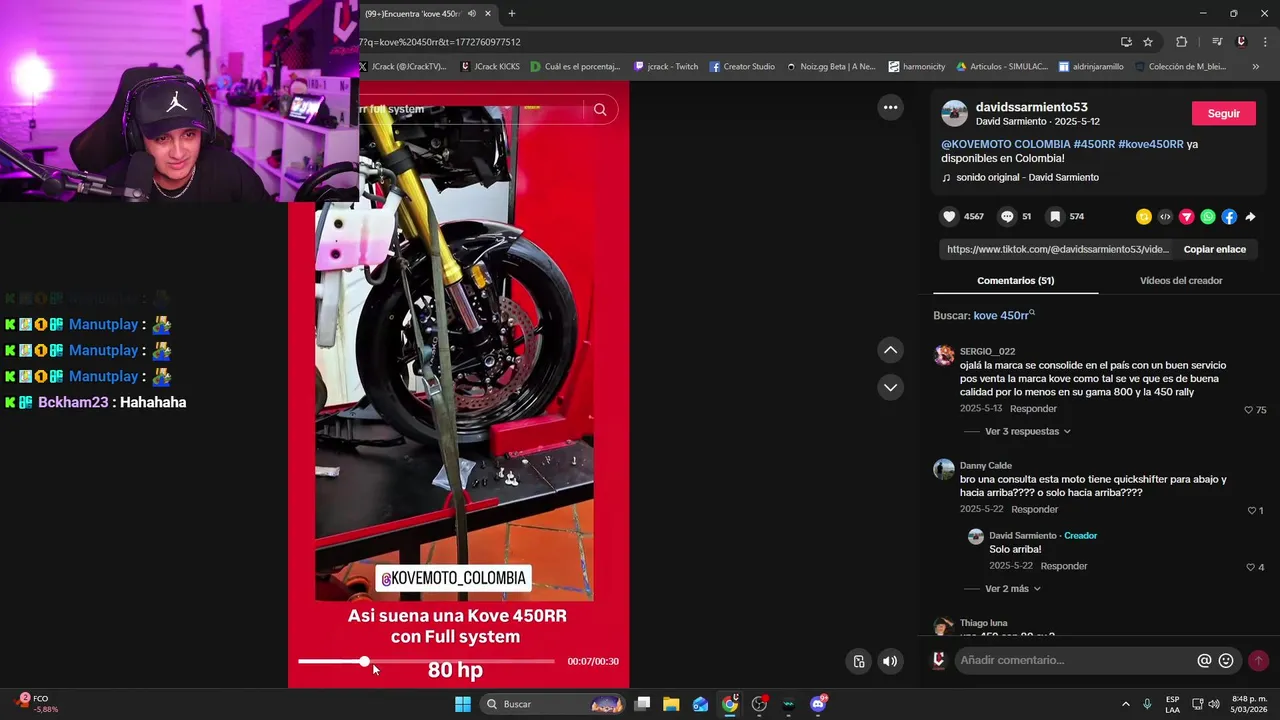1280x720 pixels.
Task: Open the 'Noiz.gg Beta' bookmark
Action: tap(831, 67)
